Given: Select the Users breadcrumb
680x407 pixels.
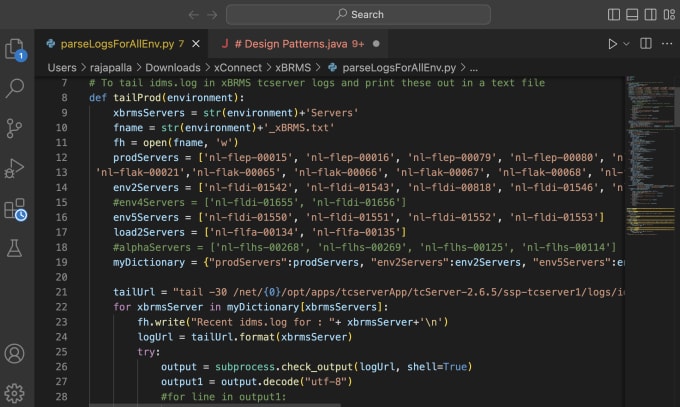Looking at the screenshot, I should pyautogui.click(x=62, y=68).
